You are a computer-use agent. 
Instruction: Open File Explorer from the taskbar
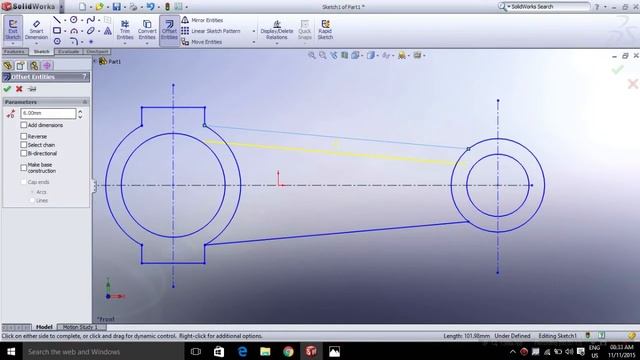pos(265,351)
